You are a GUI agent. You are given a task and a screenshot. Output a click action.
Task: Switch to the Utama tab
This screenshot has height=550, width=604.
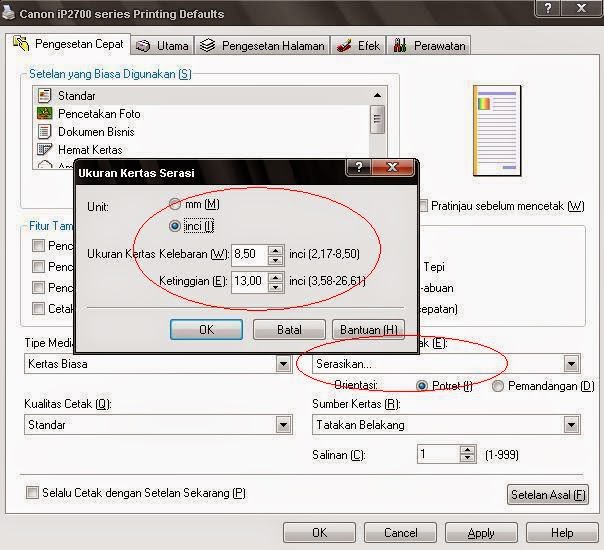coord(163,45)
